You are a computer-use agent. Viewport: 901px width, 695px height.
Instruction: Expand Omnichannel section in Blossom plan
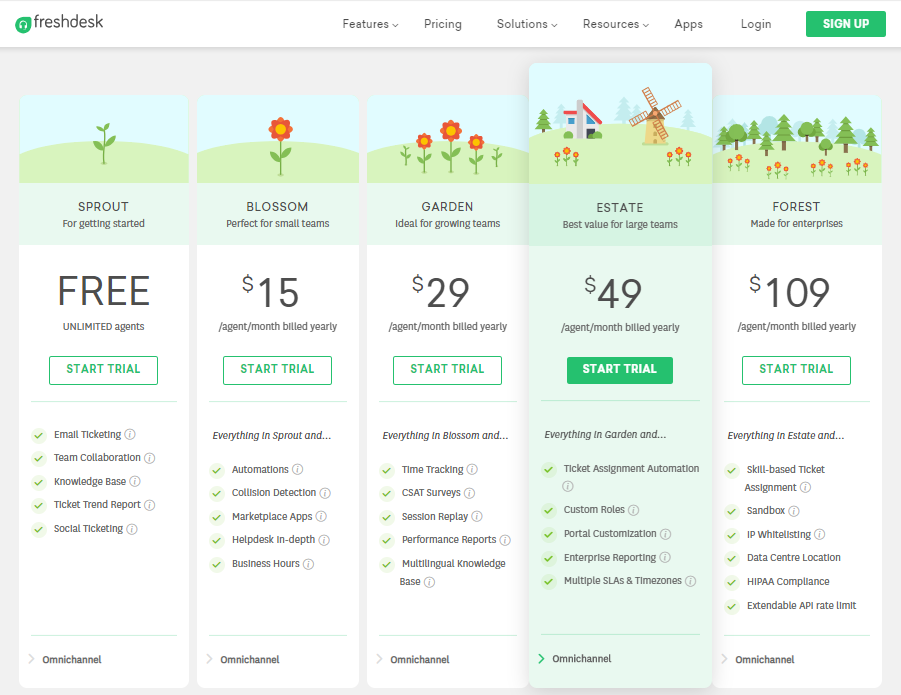[x=243, y=659]
